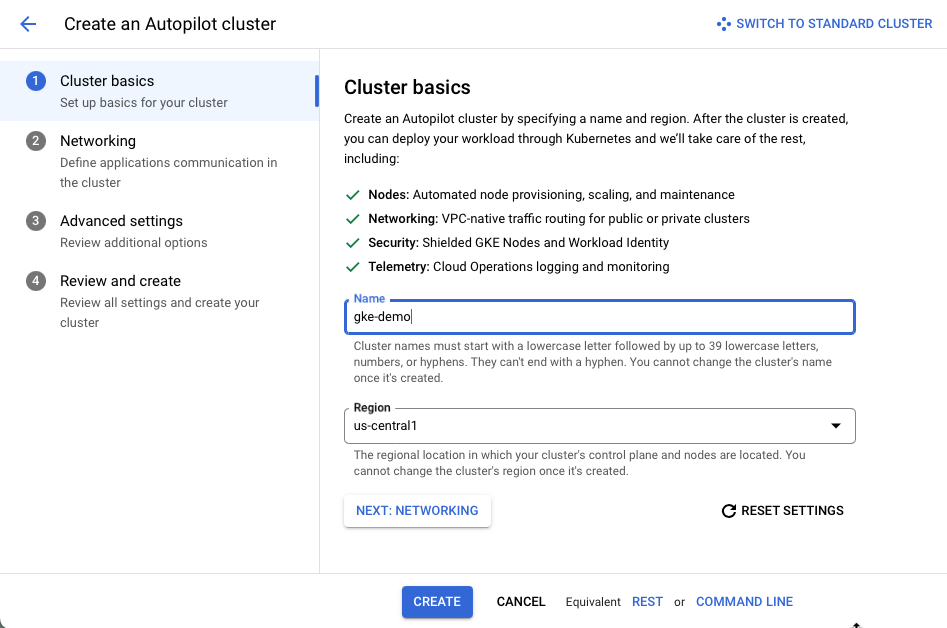Click the refresh icon beside Reset Settings

tap(729, 510)
